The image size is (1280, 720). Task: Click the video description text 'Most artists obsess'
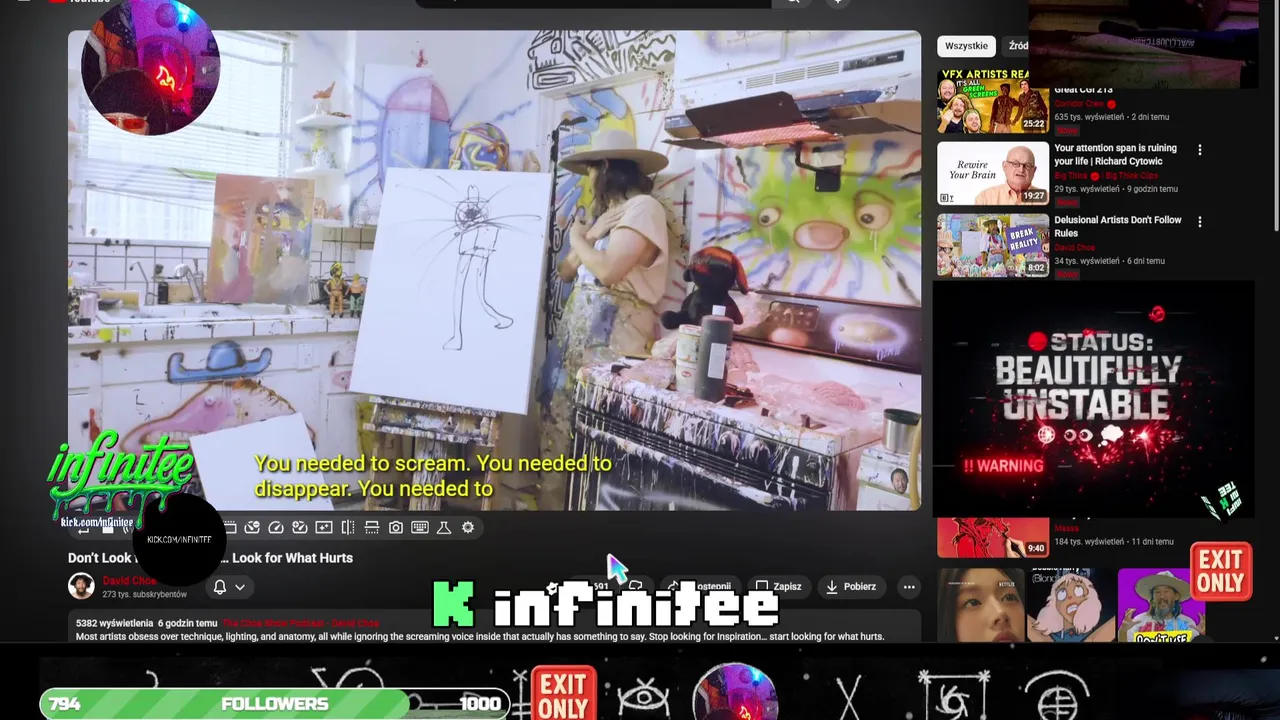[x=480, y=636]
